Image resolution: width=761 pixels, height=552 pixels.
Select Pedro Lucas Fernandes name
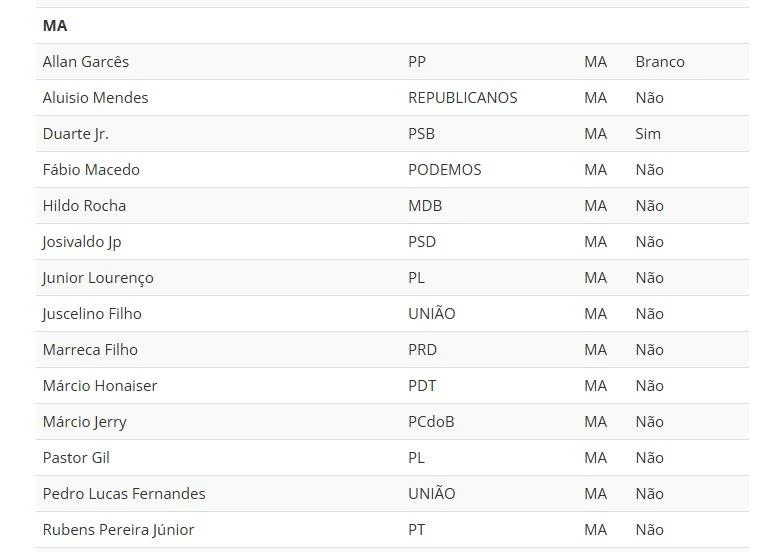124,494
